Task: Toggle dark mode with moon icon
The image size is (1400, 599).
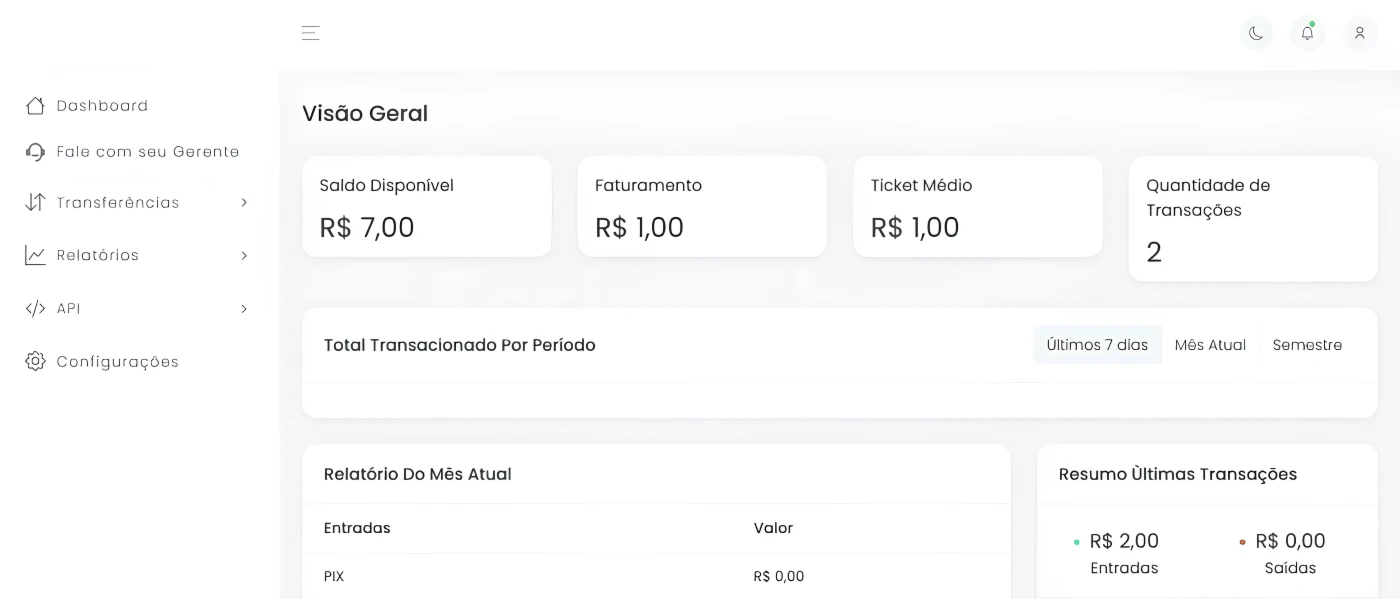Action: tap(1256, 33)
